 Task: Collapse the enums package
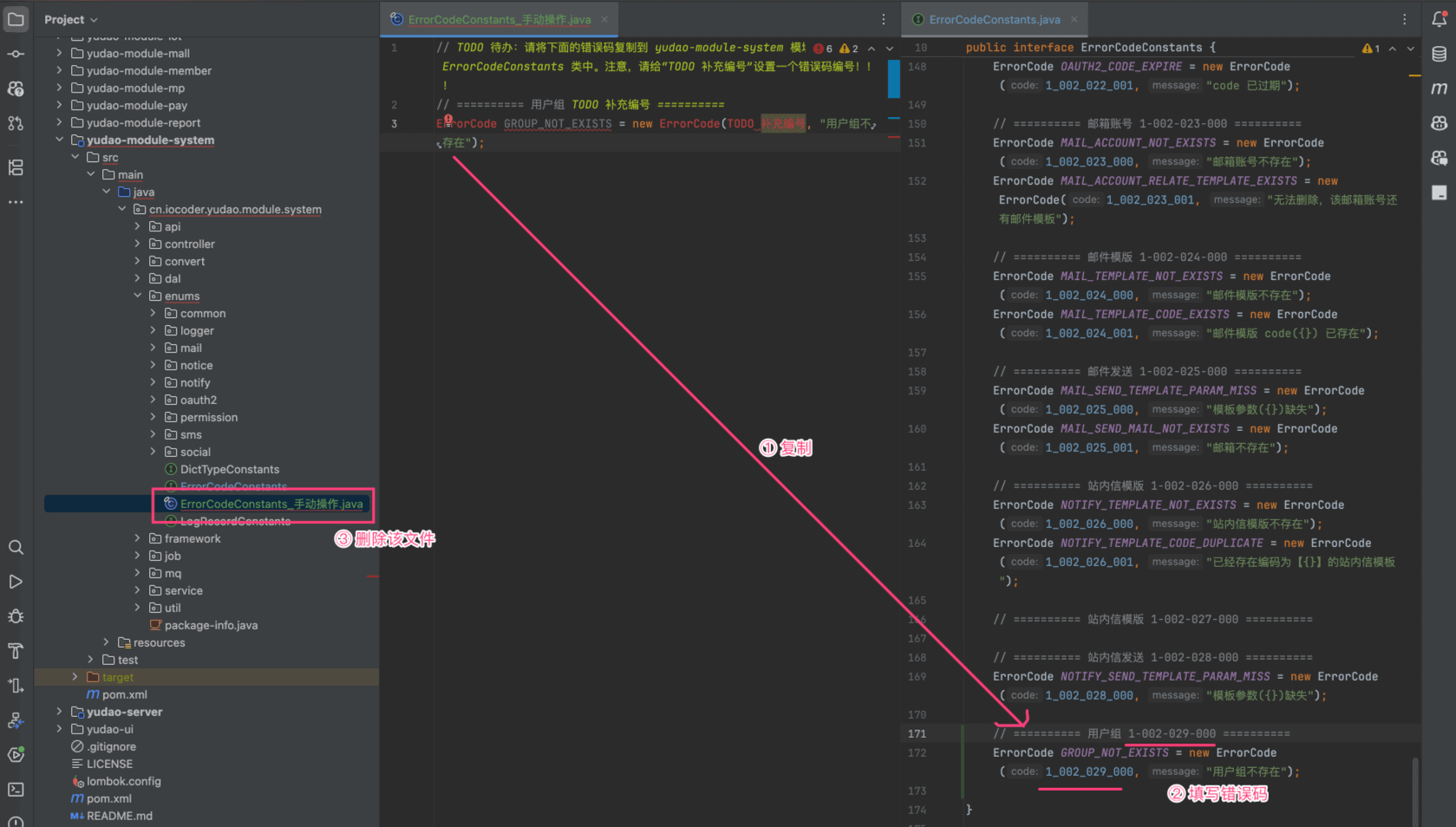click(x=137, y=296)
